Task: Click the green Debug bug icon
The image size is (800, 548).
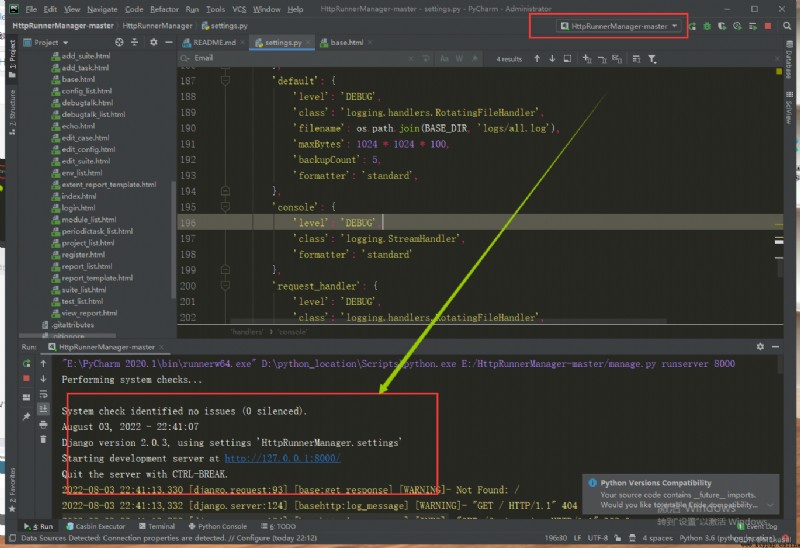Action: 707,26
